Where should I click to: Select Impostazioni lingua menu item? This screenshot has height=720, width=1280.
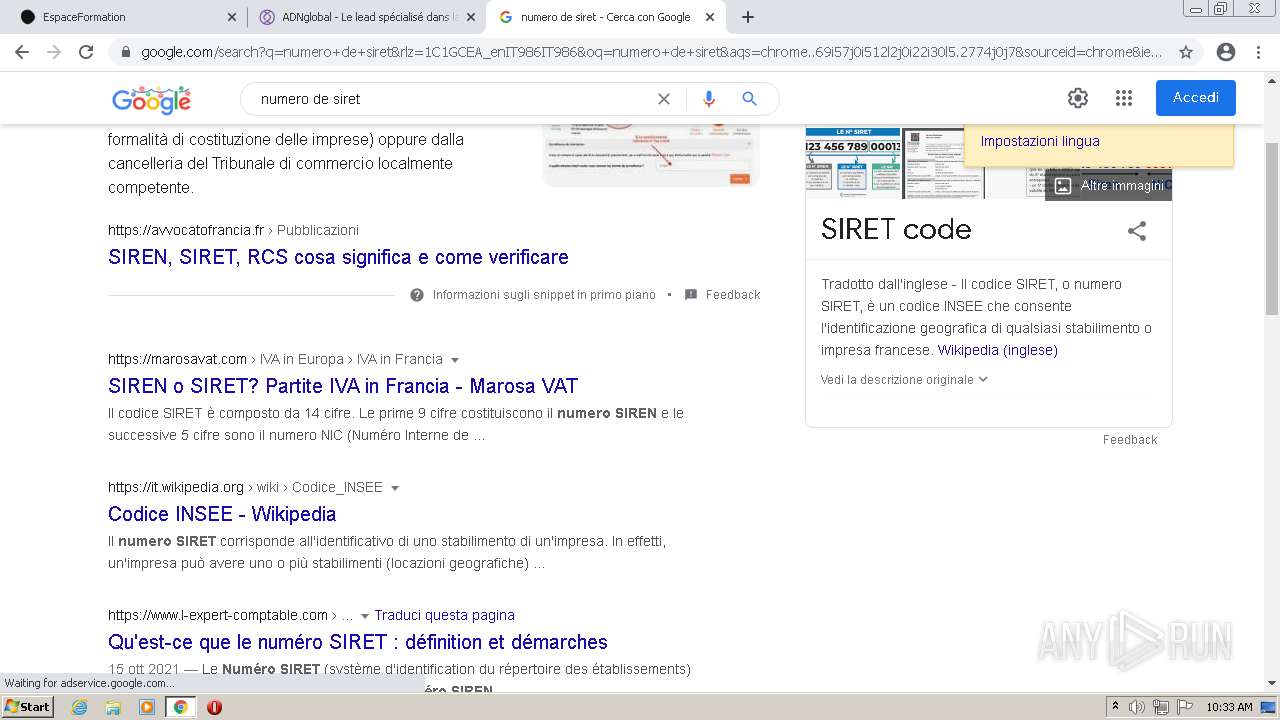click(x=1040, y=141)
